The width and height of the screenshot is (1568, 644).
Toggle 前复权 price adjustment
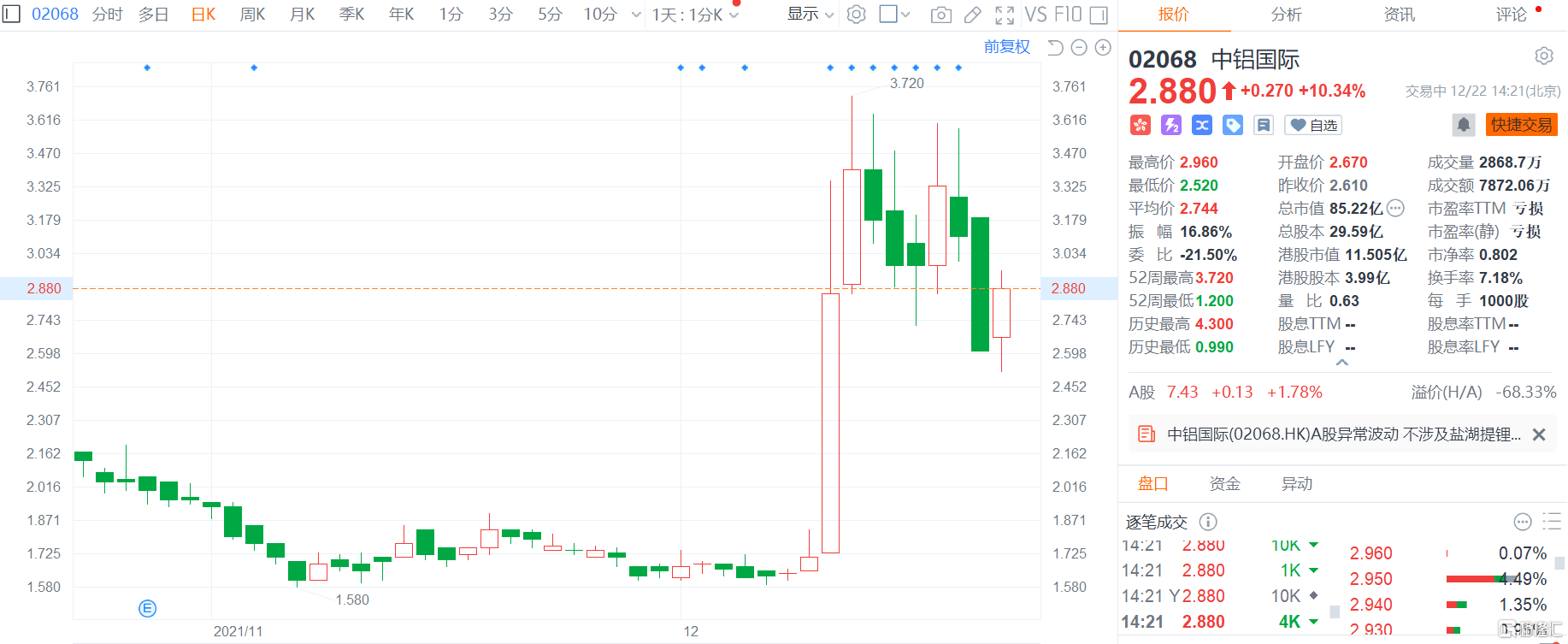[1007, 47]
